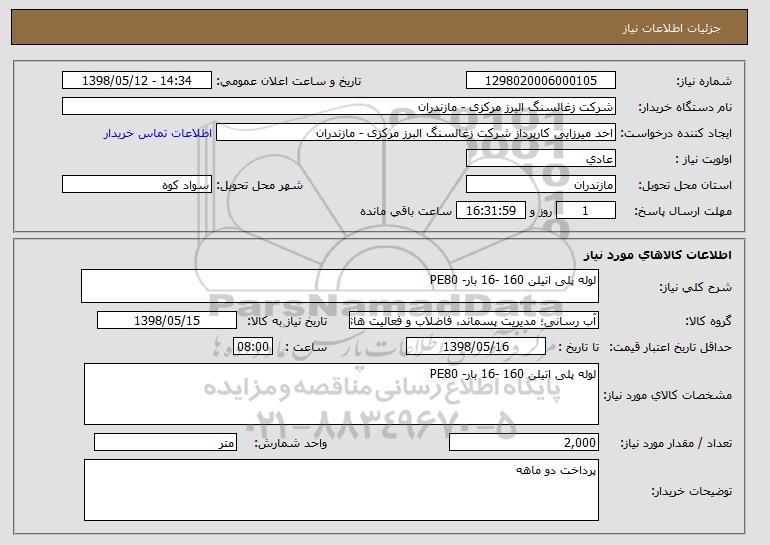
Task: Select the quantity field showing 2,000
Action: [x=524, y=442]
